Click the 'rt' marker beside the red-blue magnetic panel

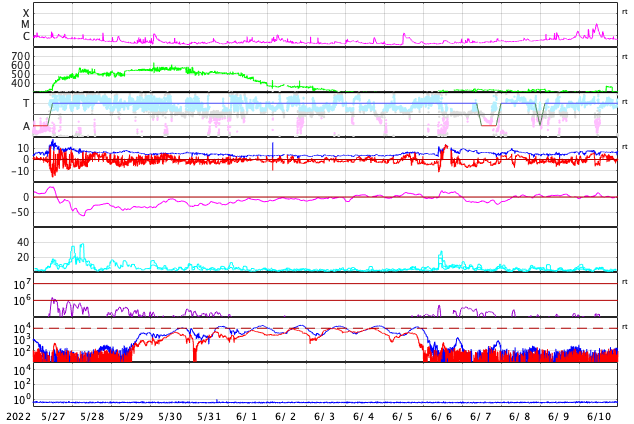coord(625,147)
